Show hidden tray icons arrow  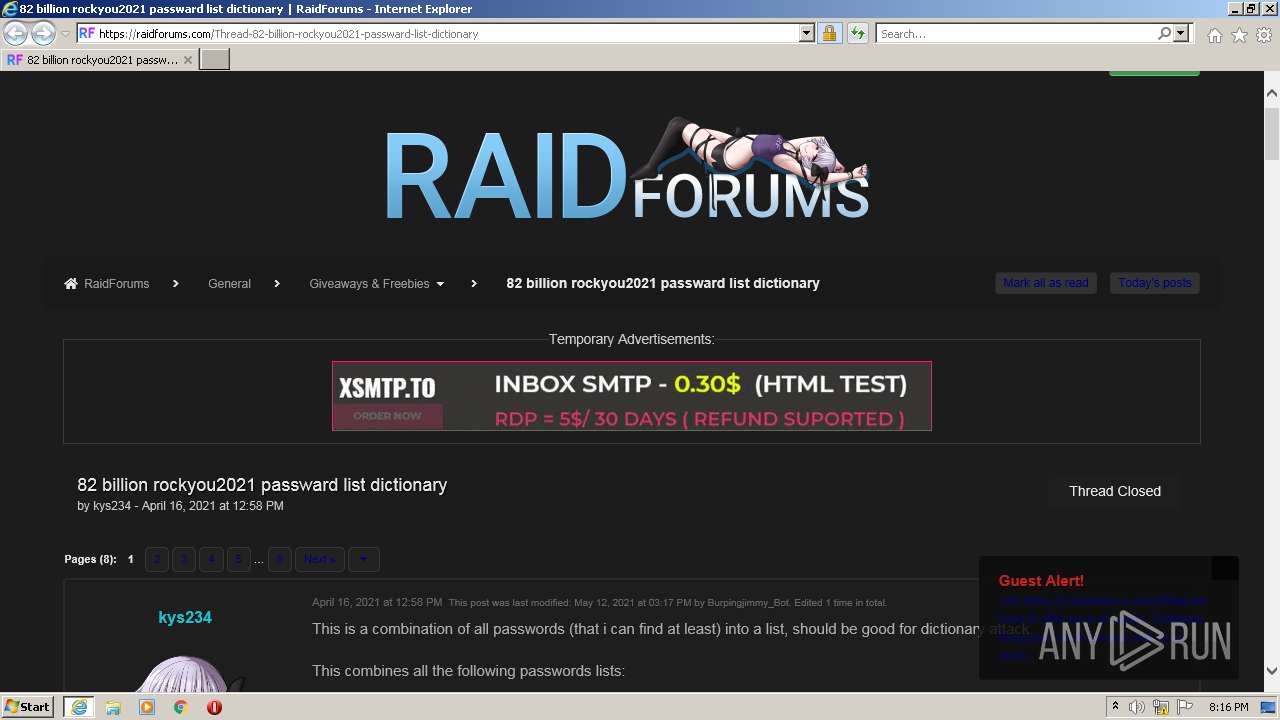pyautogui.click(x=1116, y=707)
